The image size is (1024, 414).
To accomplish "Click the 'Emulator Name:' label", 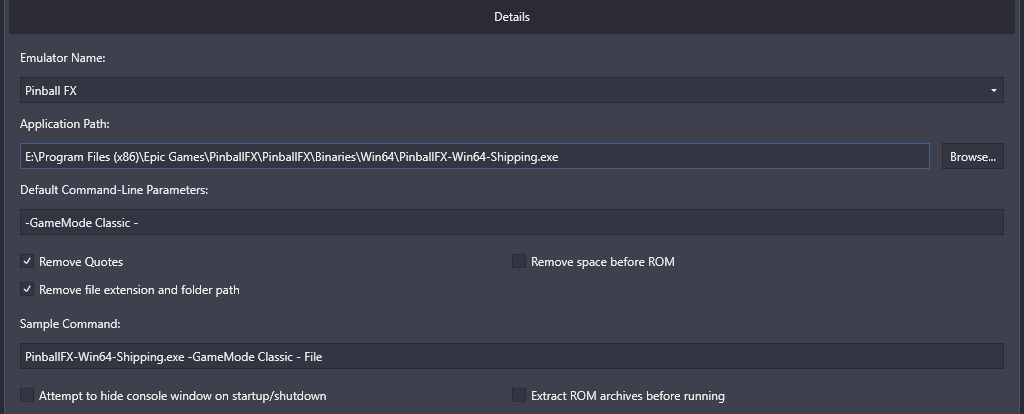I will click(63, 58).
